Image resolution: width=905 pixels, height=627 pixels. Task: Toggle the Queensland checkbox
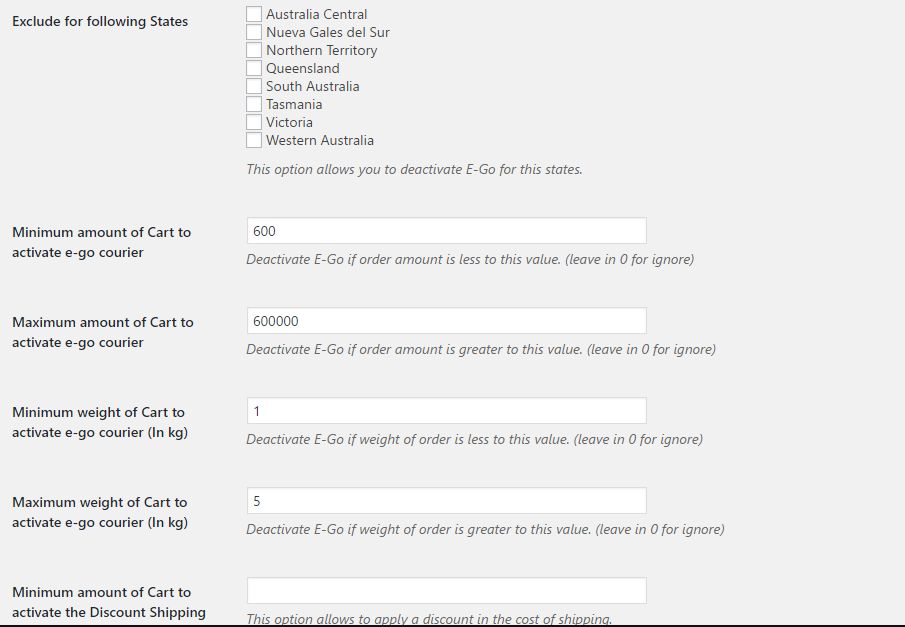(254, 68)
